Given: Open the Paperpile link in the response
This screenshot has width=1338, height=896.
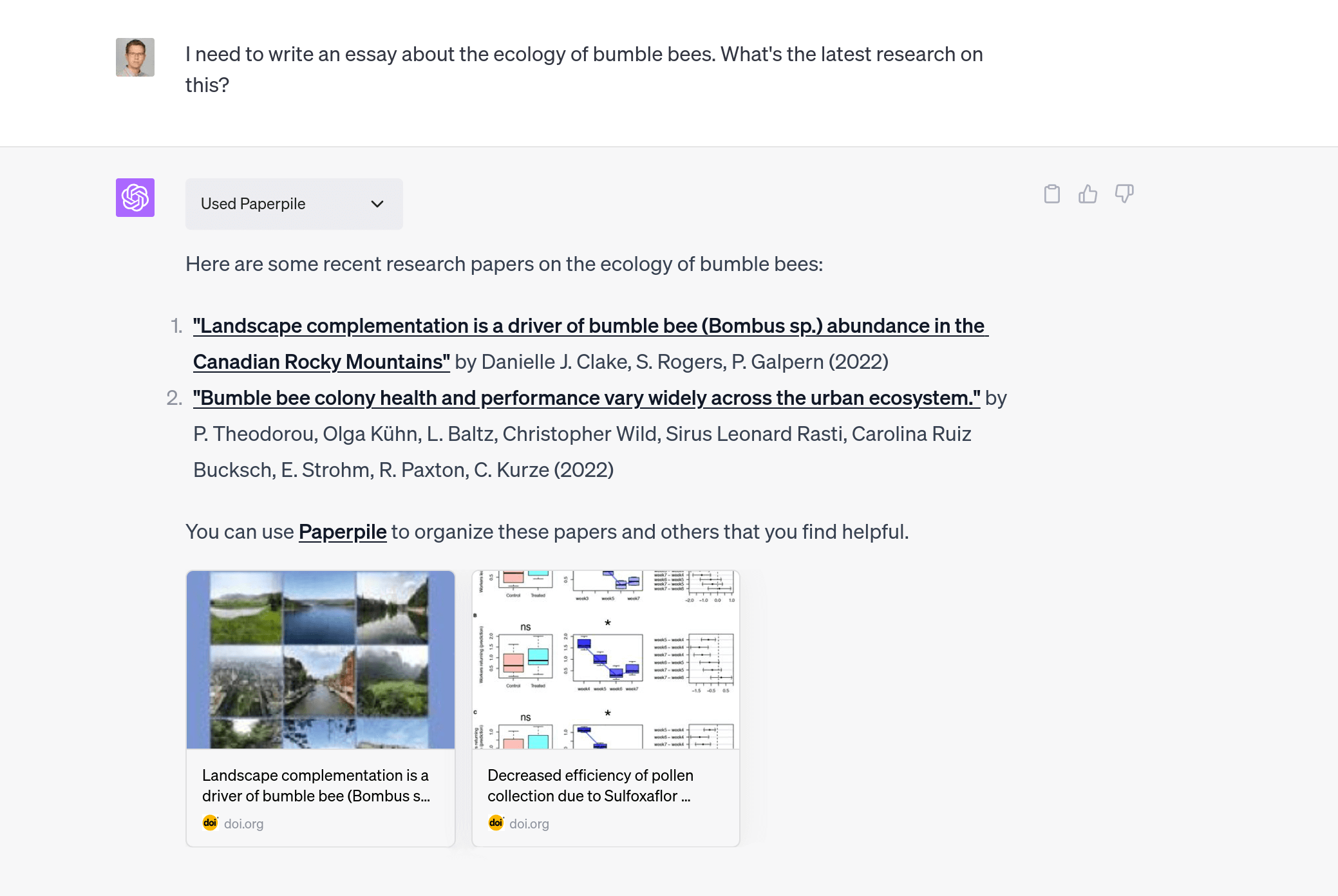Looking at the screenshot, I should click(x=342, y=532).
